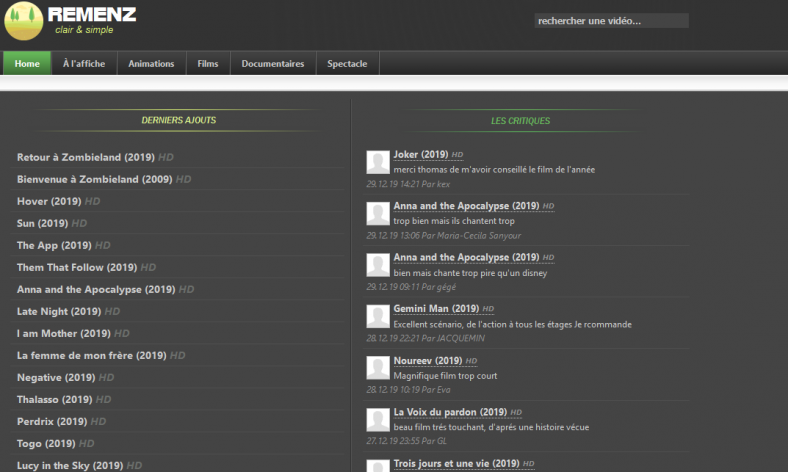Open the Trois jours et une vie review title

pos(456,464)
